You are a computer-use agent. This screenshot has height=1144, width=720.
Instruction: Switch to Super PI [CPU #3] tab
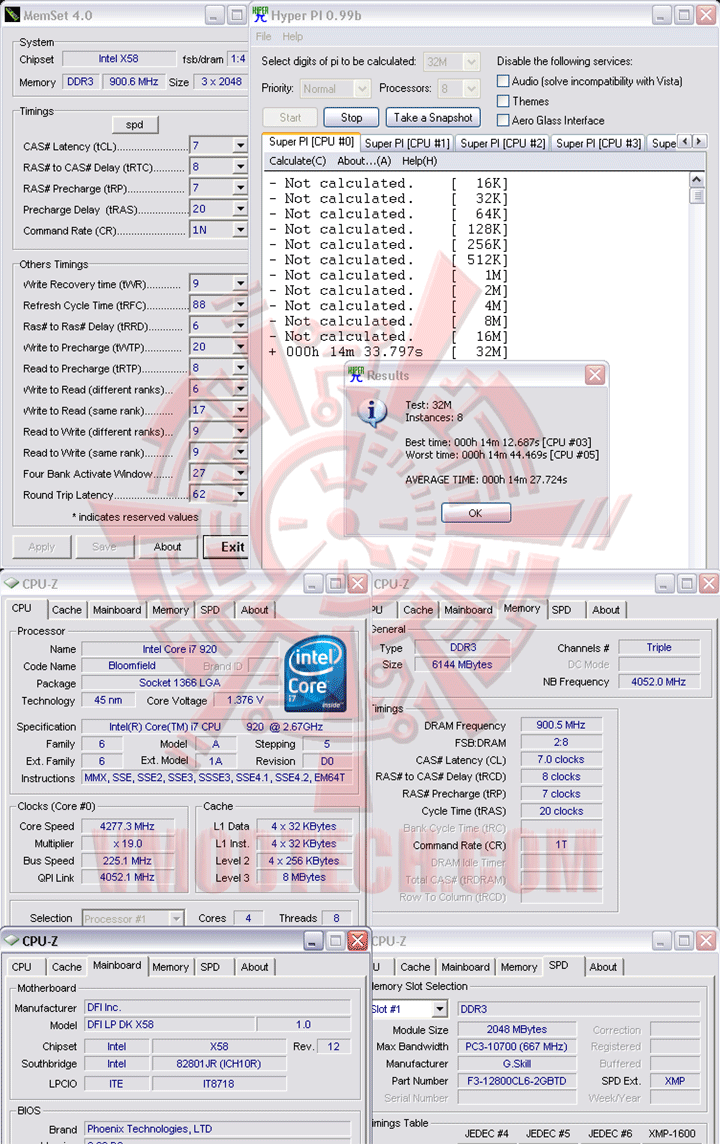pos(598,143)
